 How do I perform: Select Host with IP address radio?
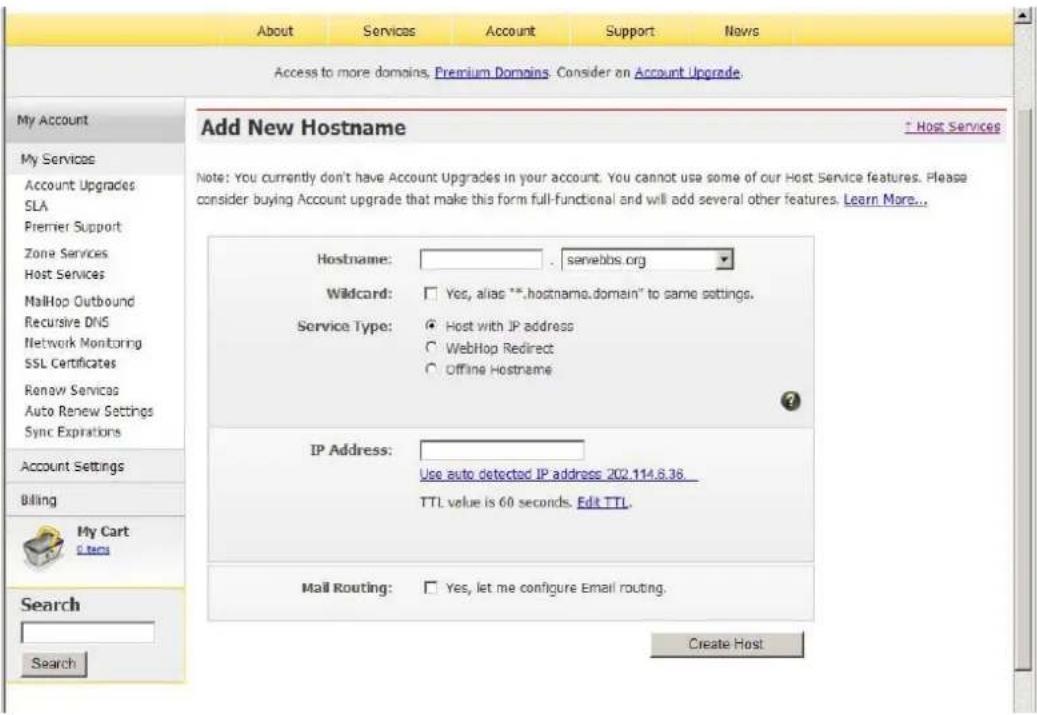431,325
